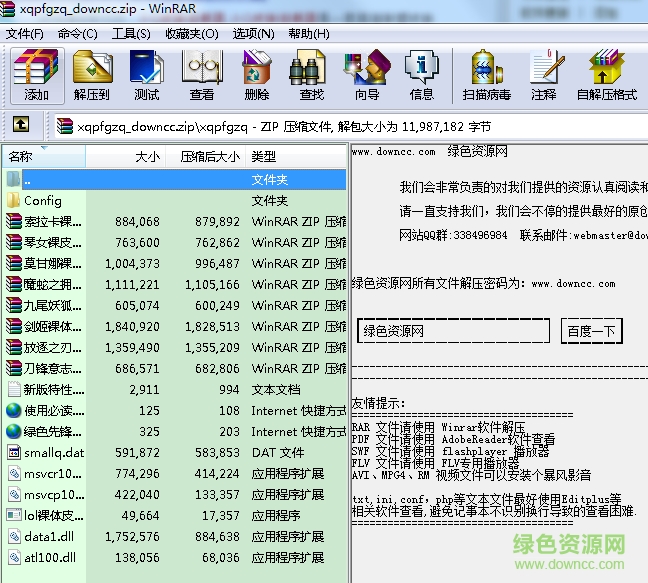
Task: Click the 删除 (Delete) toolbar icon
Action: coord(256,75)
